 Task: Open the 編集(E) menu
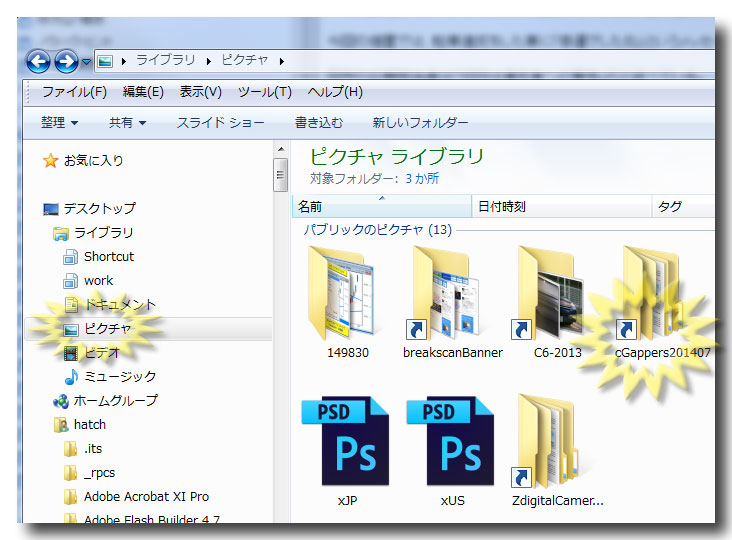[x=143, y=92]
